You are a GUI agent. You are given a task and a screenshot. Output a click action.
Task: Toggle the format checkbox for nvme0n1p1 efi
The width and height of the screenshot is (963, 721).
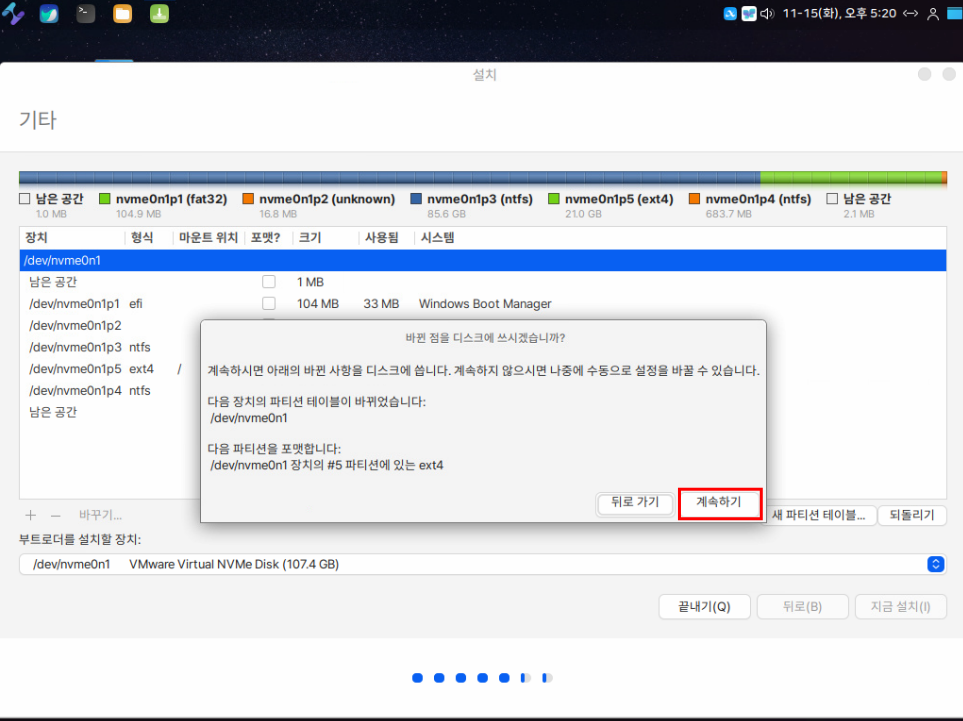[x=268, y=304]
